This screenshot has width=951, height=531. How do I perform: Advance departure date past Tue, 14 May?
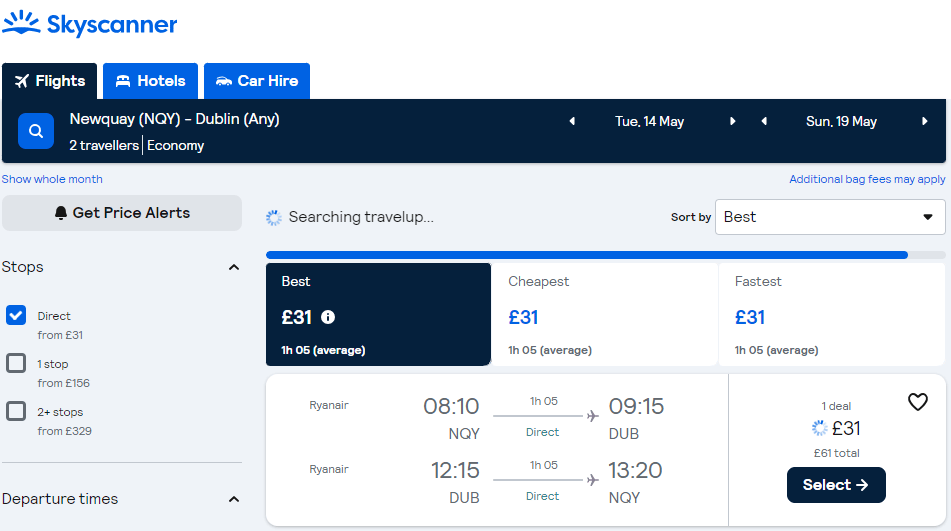(733, 121)
